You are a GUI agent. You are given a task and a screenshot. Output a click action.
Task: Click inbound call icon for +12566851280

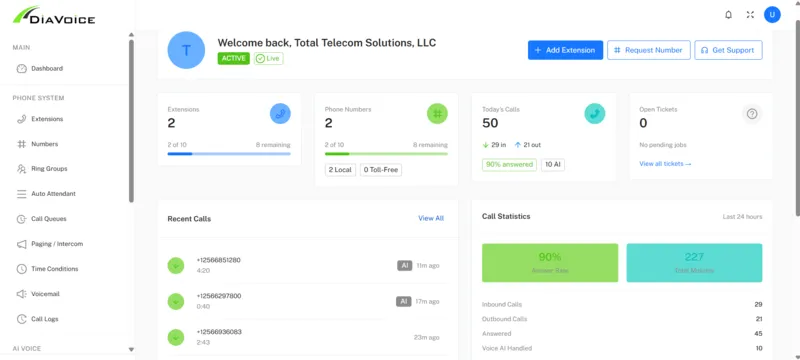tap(176, 265)
